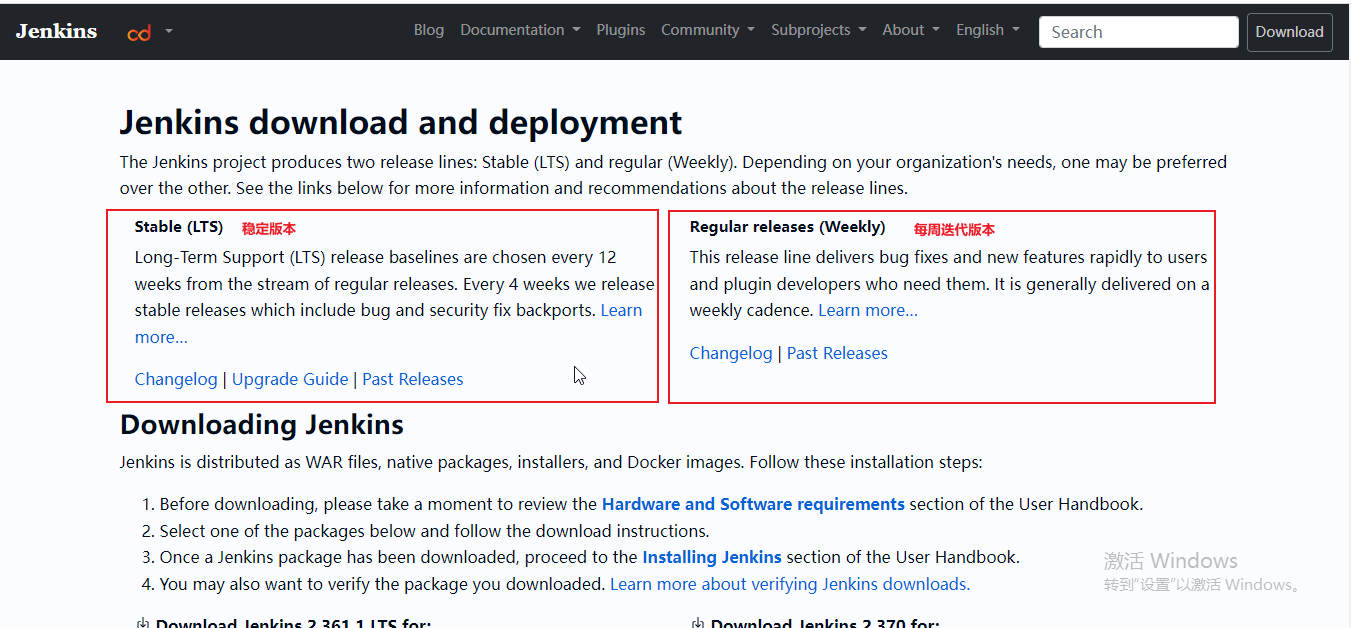
Task: Open the Plugins menu item
Action: pos(621,29)
